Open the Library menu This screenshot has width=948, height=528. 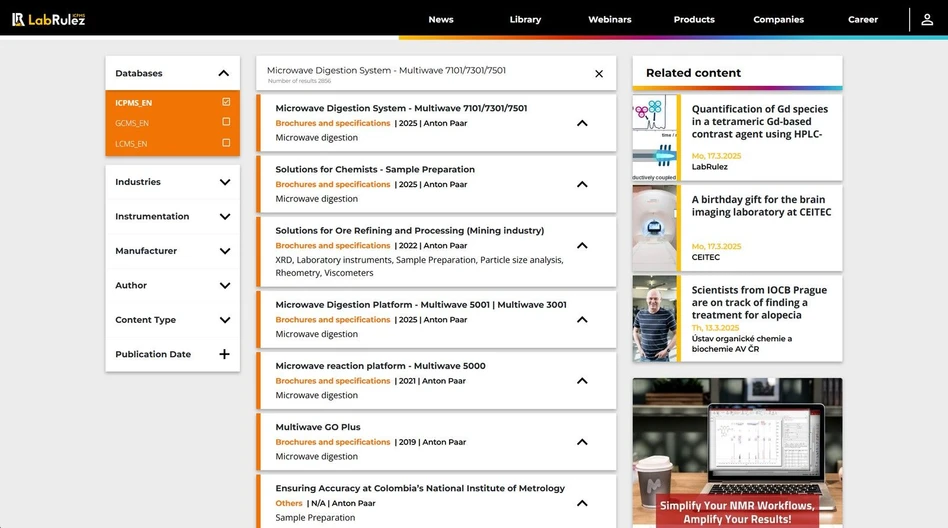525,19
